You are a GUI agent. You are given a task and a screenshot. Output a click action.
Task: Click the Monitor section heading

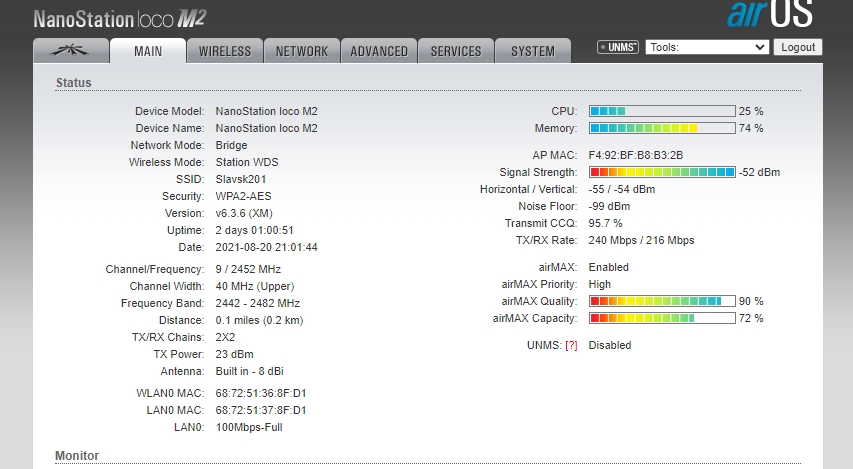pyautogui.click(x=77, y=456)
